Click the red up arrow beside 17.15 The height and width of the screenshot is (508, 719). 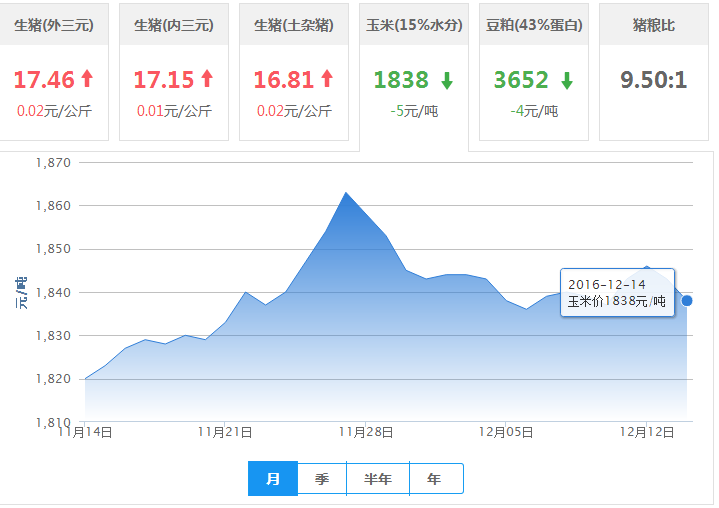[x=207, y=78]
